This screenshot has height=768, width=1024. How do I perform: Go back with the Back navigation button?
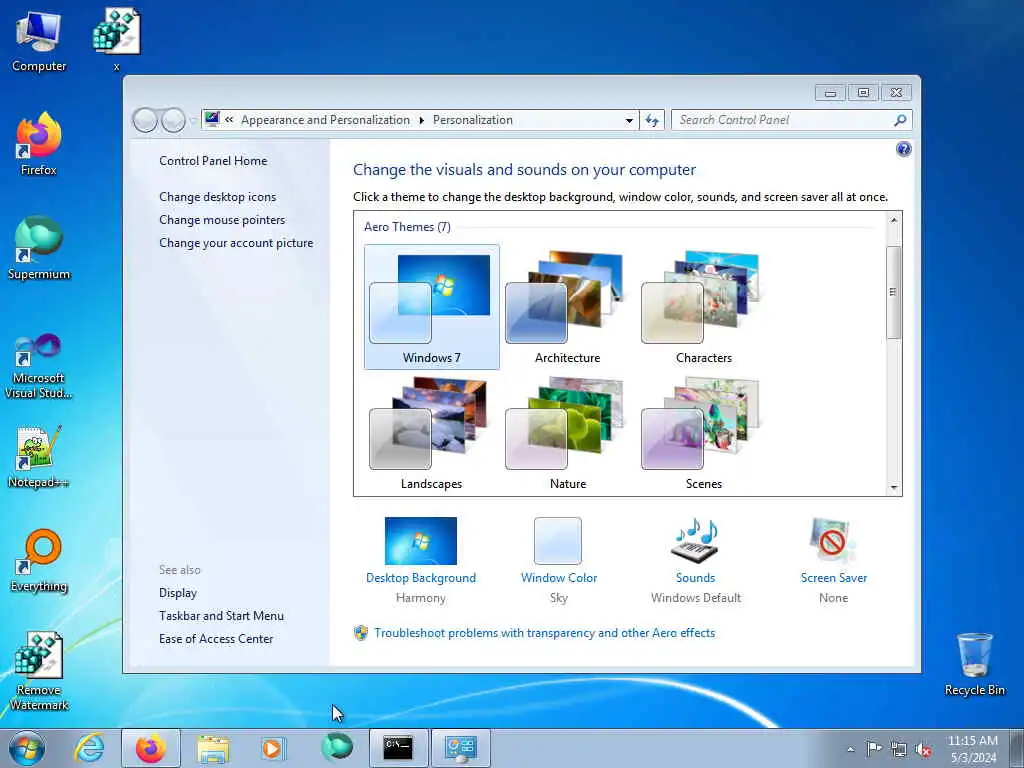[x=145, y=120]
